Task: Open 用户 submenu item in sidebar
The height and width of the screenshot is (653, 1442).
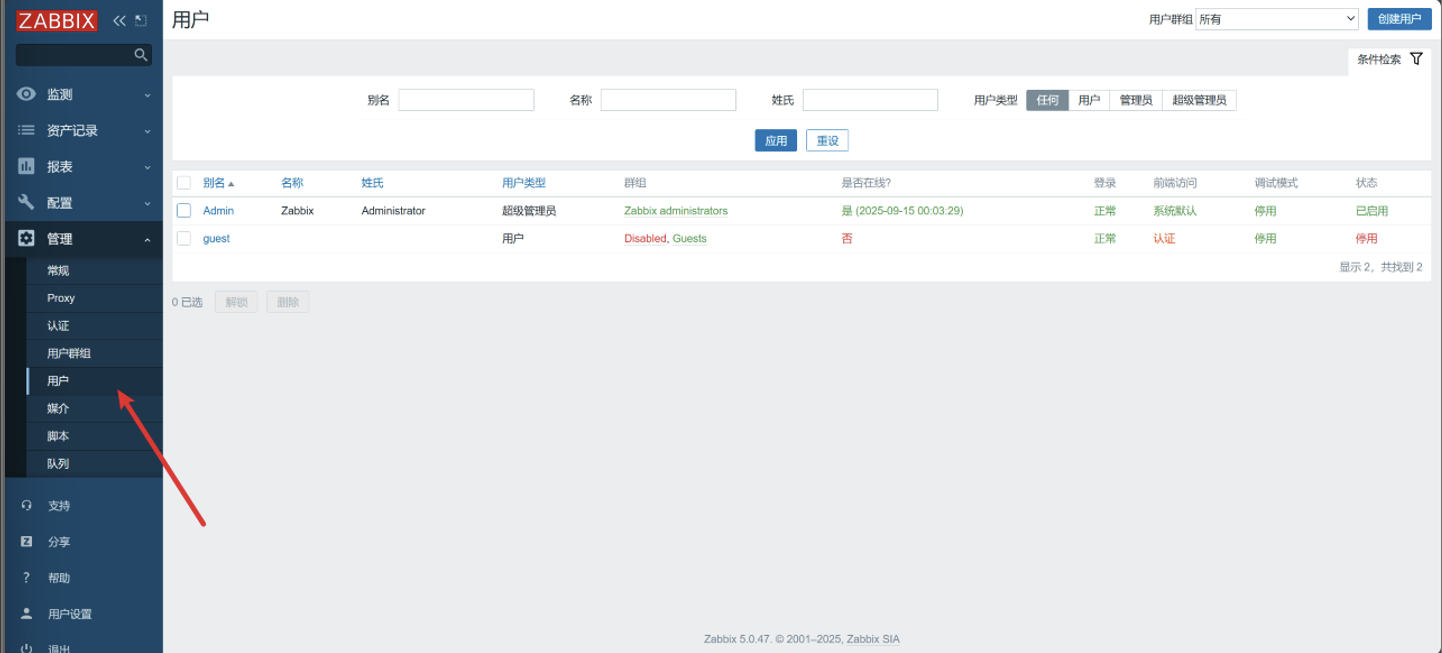Action: 94,381
